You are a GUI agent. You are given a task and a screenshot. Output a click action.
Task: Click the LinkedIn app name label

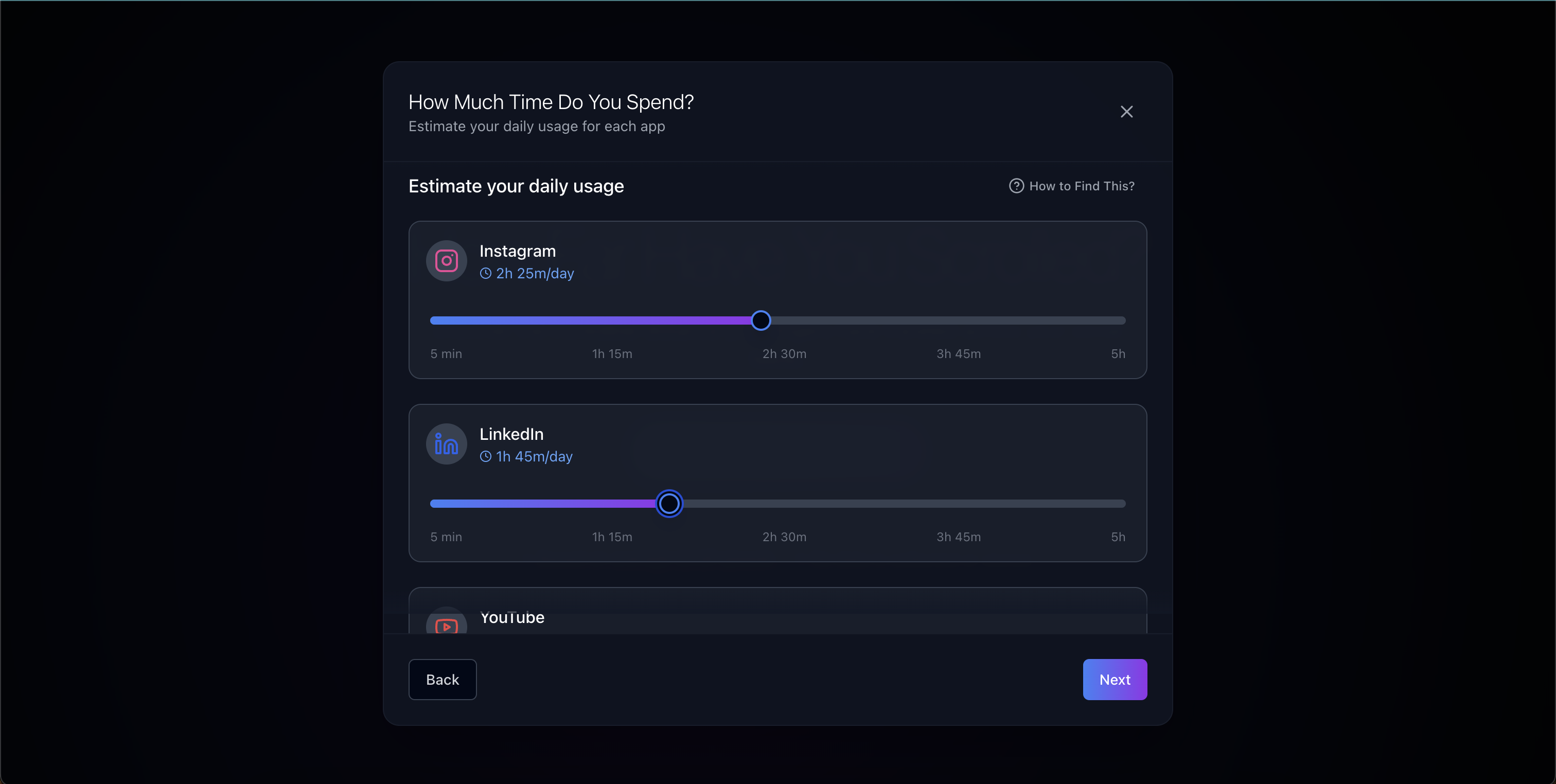(511, 434)
